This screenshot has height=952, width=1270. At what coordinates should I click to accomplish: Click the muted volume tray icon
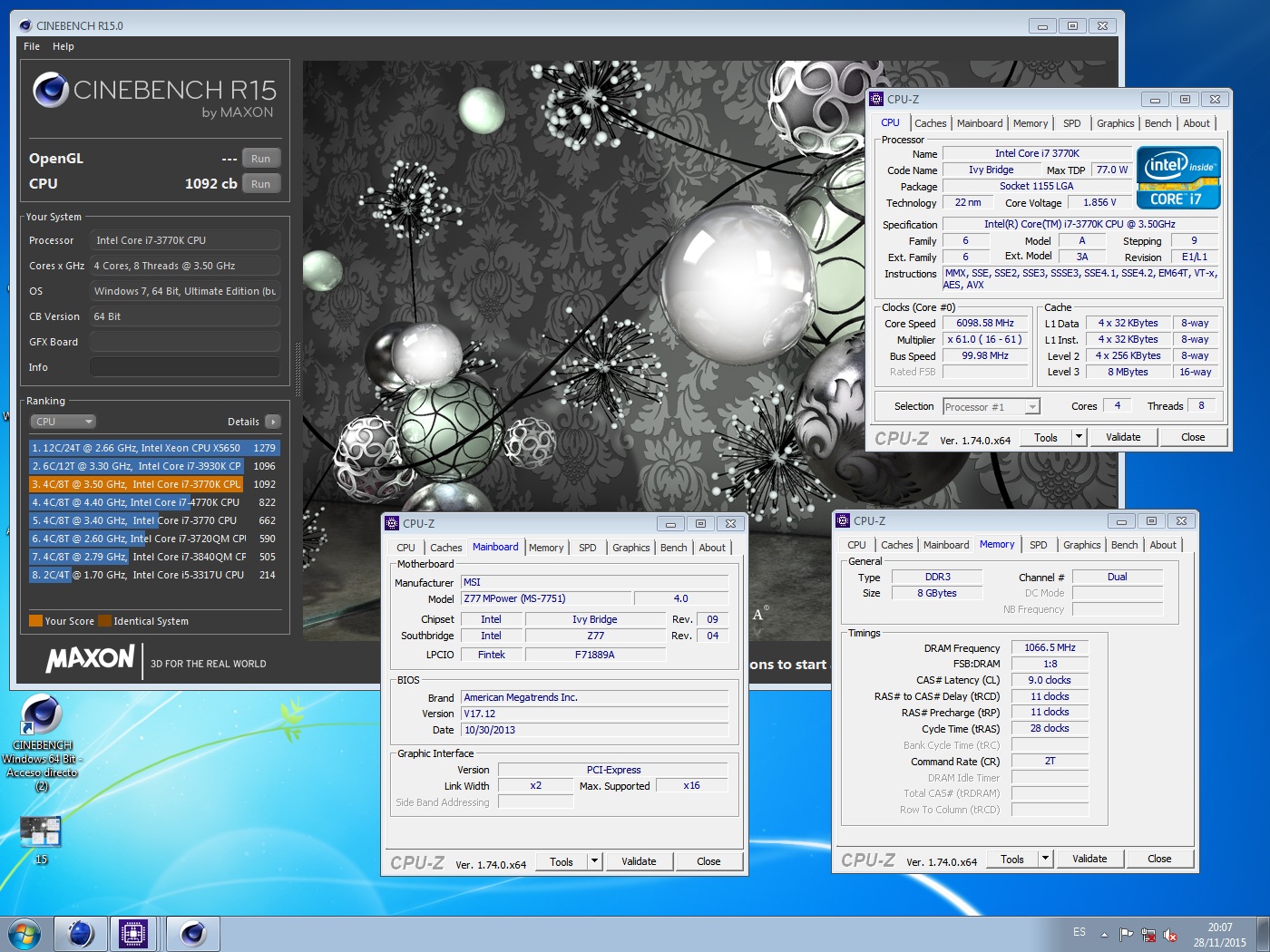1170,935
